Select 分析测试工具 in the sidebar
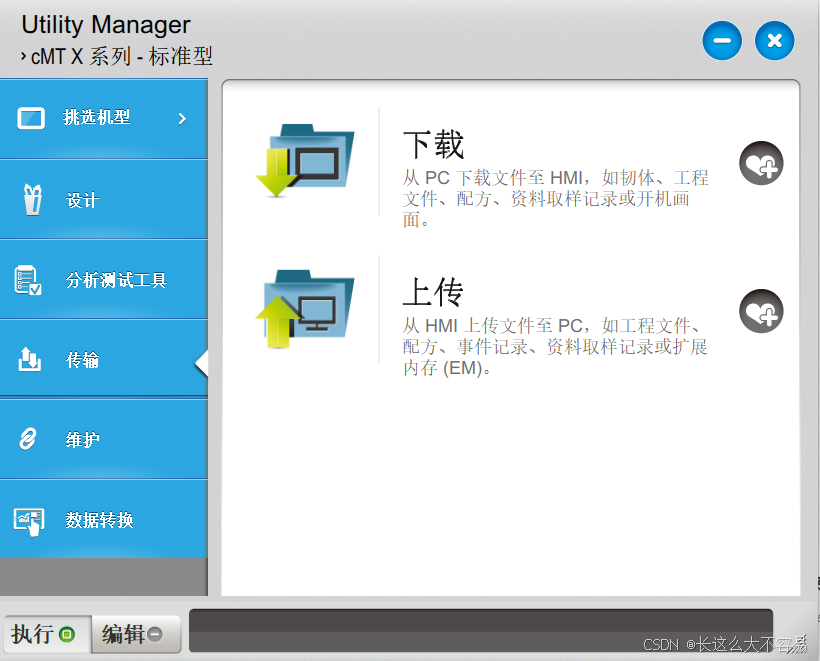 [x=104, y=280]
